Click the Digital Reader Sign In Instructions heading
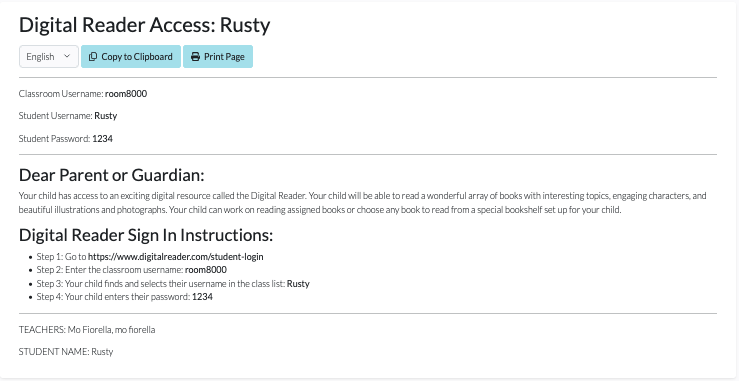 tap(146, 235)
